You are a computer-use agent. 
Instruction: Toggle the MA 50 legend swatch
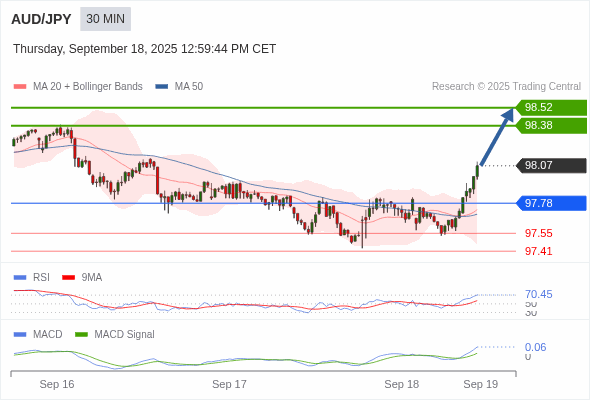161,87
